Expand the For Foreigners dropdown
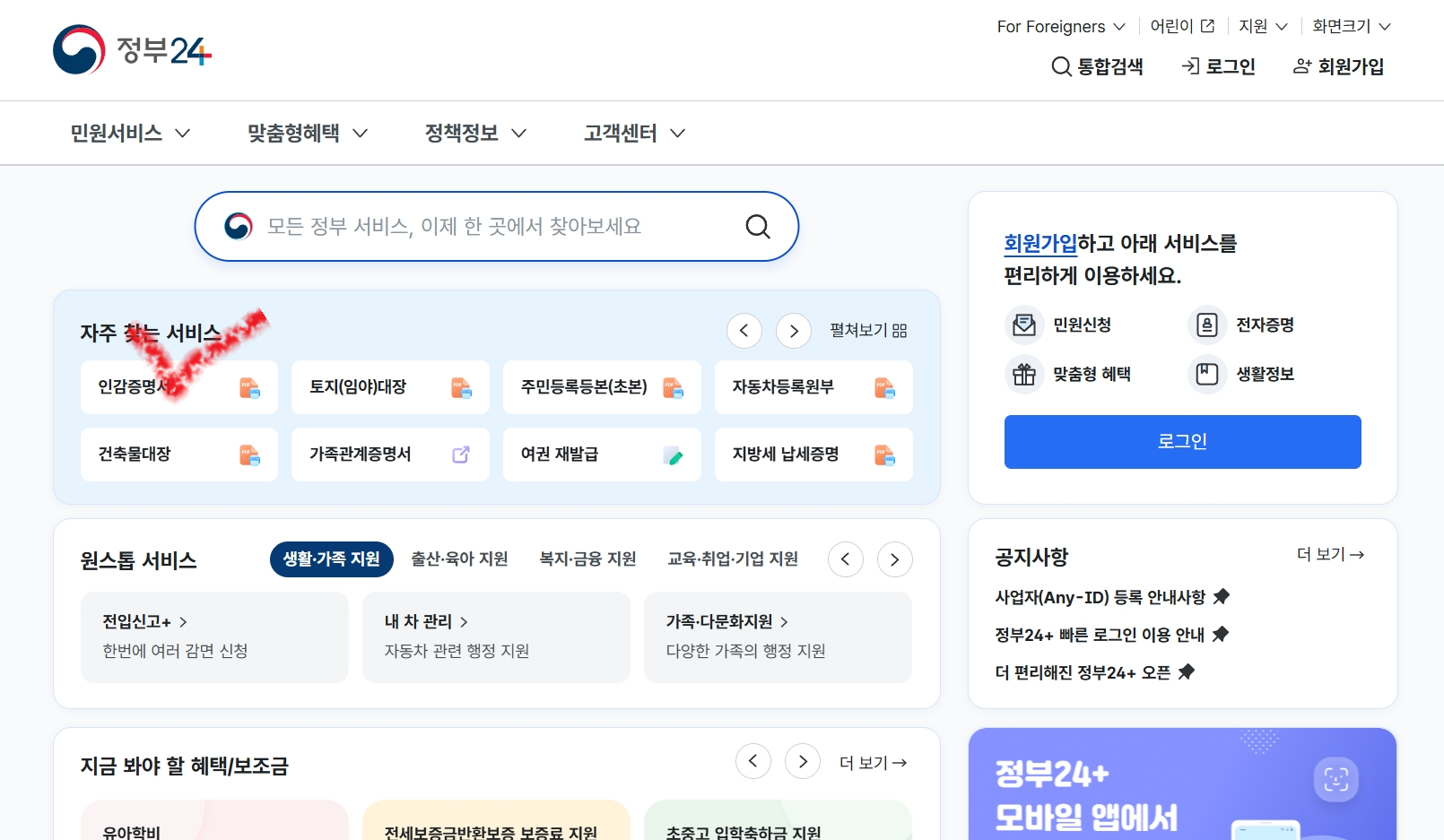 (1061, 27)
